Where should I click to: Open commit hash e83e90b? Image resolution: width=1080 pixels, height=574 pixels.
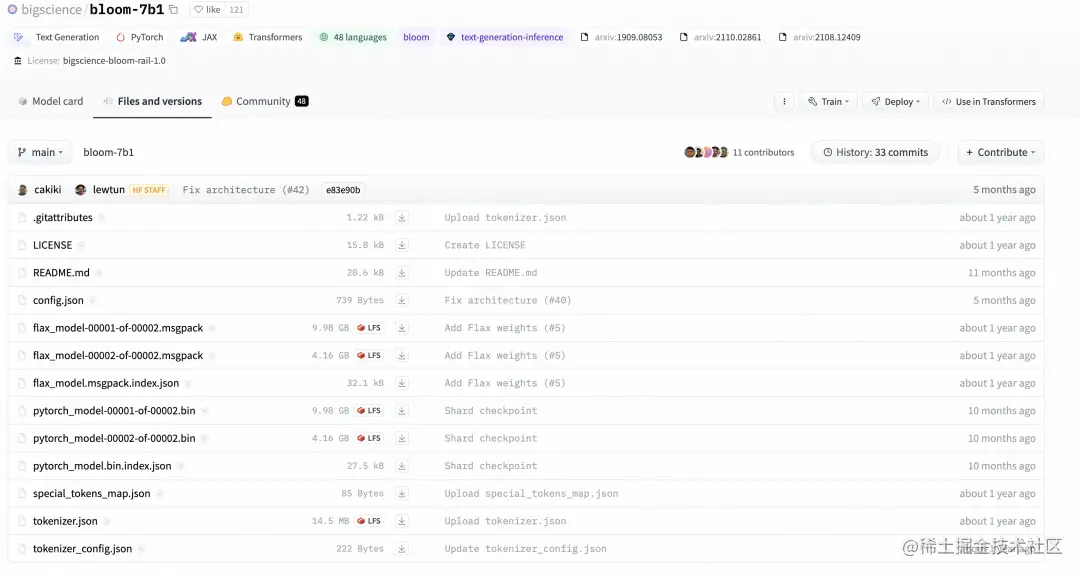(343, 189)
